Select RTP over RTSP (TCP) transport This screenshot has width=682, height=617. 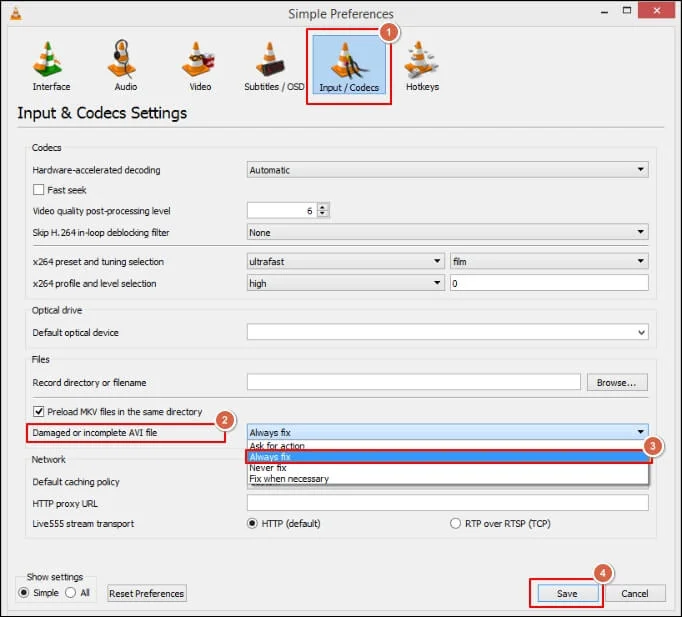point(455,523)
